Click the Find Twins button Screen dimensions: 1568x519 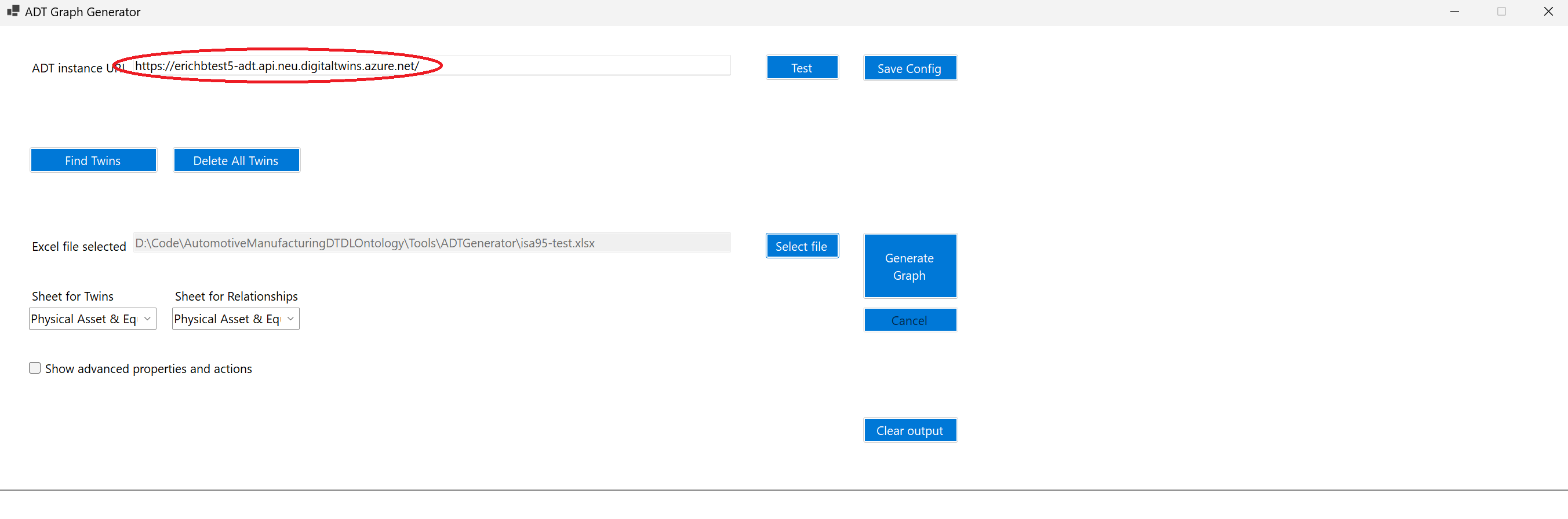point(93,160)
